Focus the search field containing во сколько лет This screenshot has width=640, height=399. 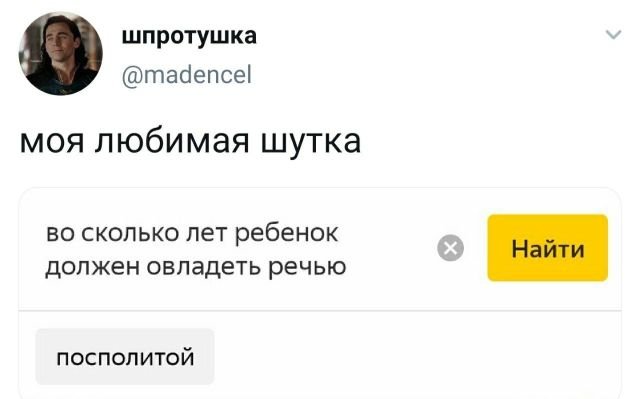pos(237,250)
